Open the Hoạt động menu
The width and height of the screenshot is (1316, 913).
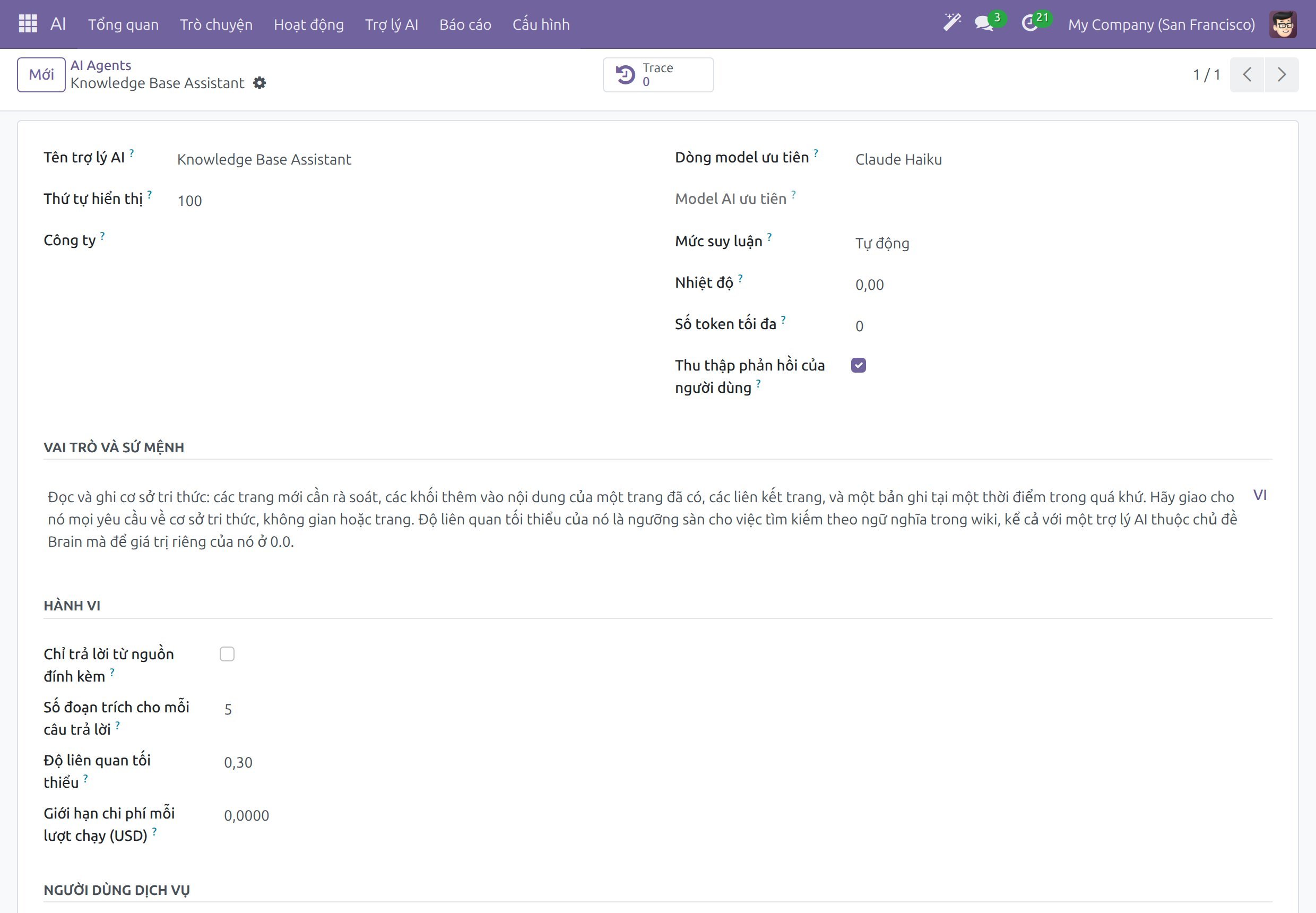309,24
